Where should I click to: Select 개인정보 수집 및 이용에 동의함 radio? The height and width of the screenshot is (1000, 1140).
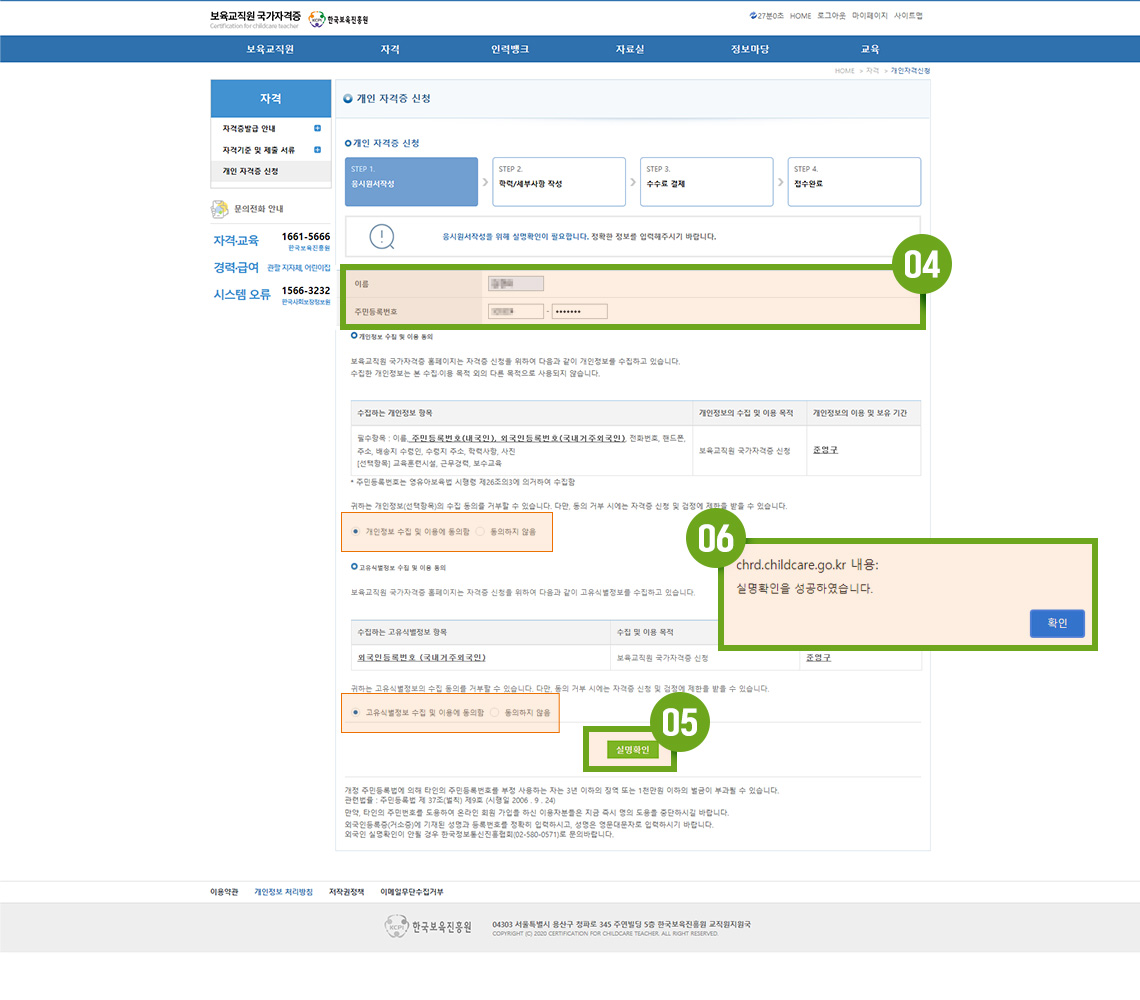357,531
